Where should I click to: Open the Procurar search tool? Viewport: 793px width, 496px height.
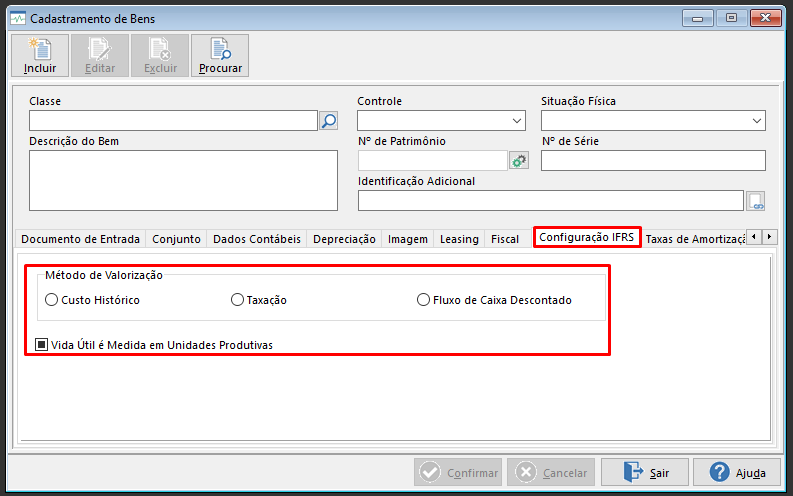[x=220, y=56]
